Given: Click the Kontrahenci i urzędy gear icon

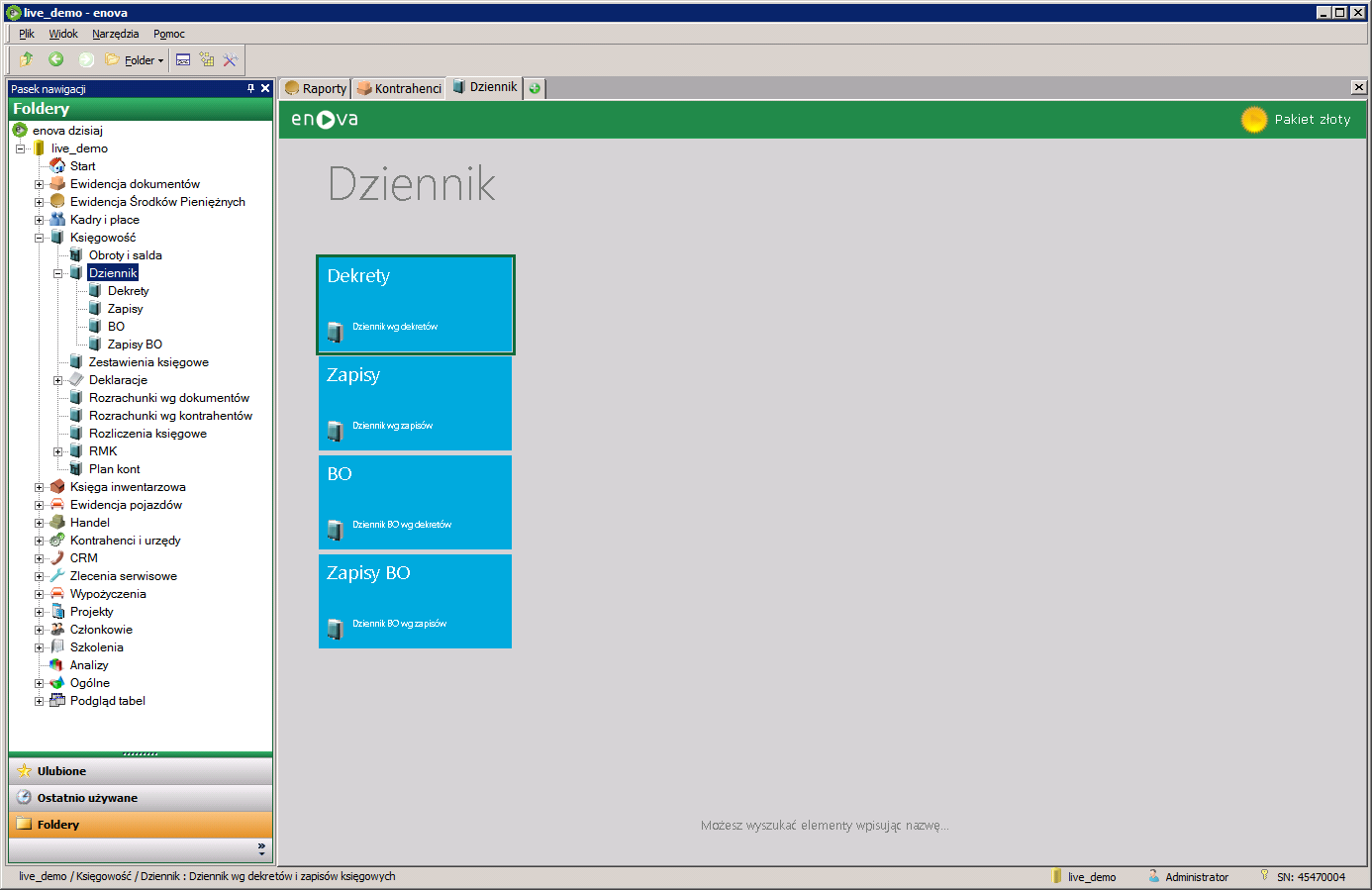Looking at the screenshot, I should click(x=57, y=541).
